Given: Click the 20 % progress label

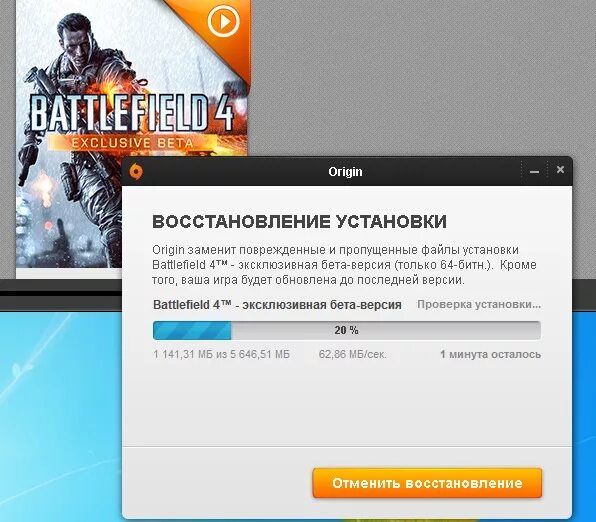Looking at the screenshot, I should [x=346, y=330].
